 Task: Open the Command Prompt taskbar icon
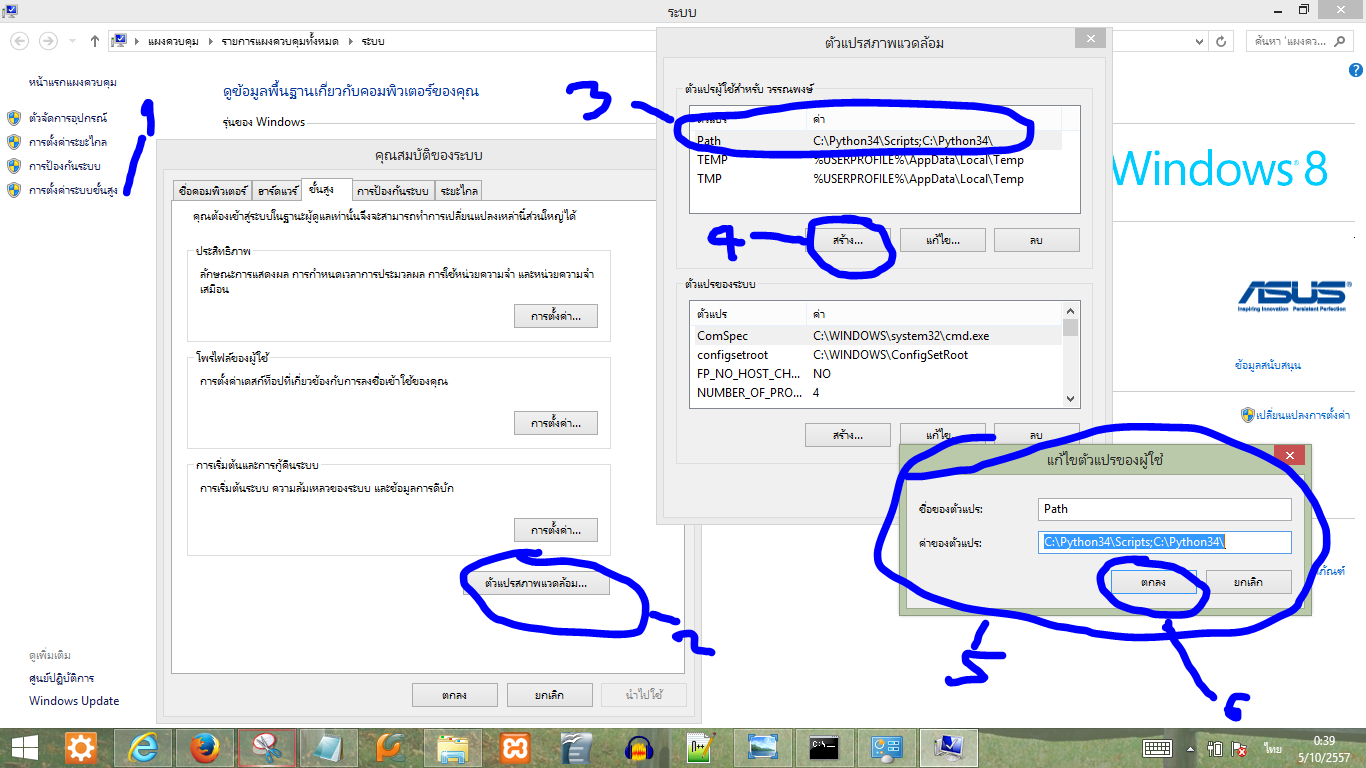click(x=824, y=747)
